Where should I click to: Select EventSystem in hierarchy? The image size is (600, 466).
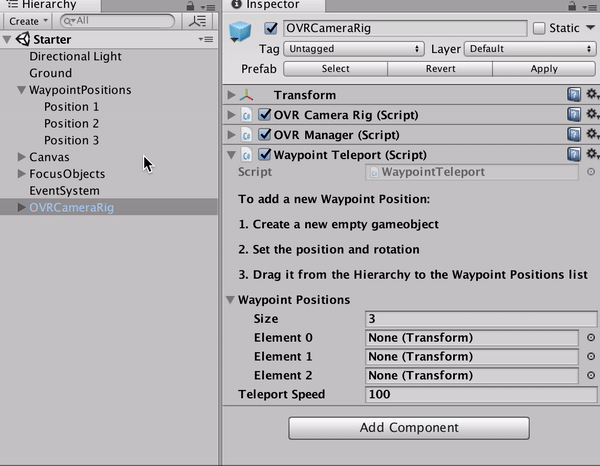coord(64,191)
